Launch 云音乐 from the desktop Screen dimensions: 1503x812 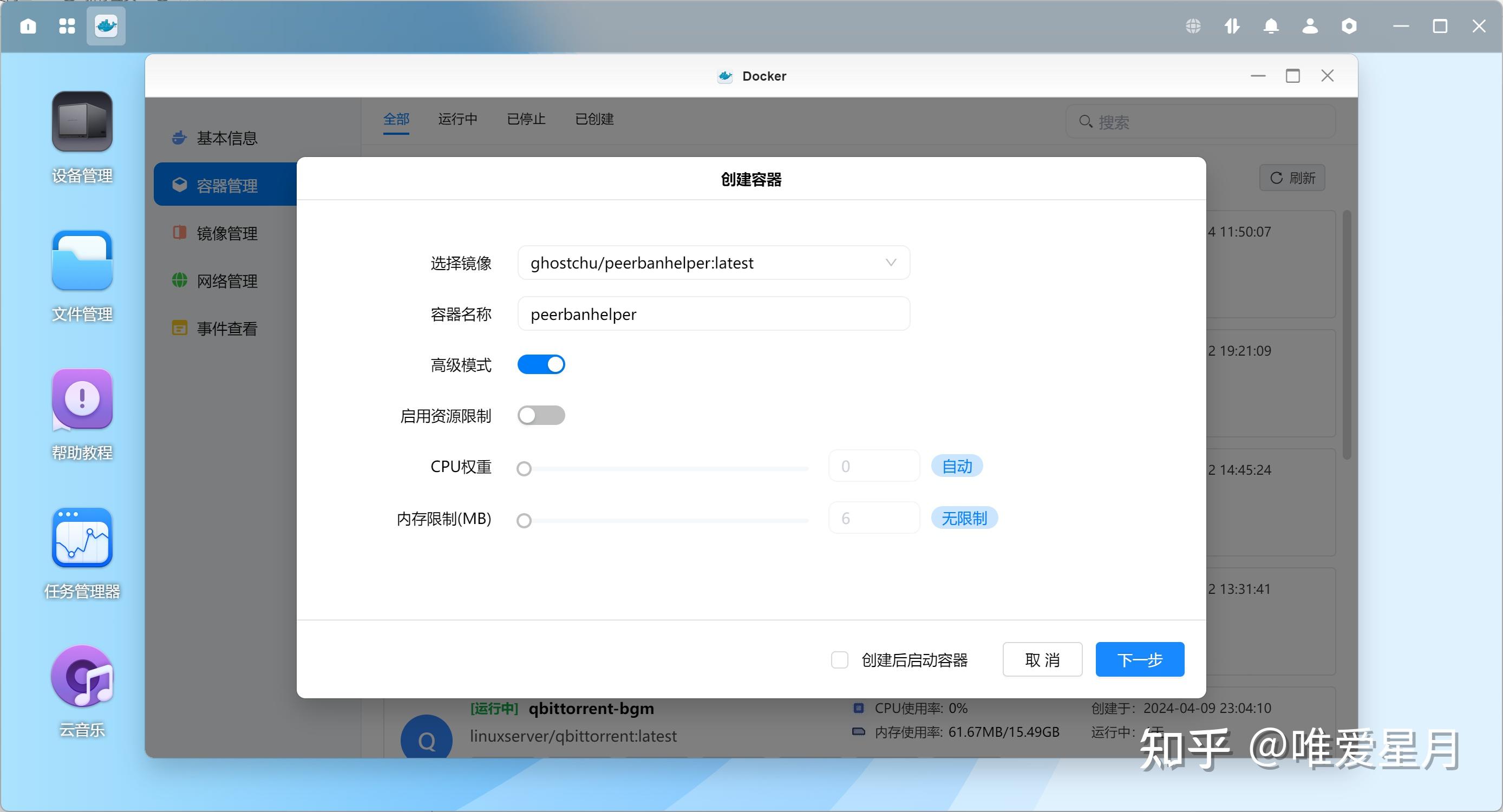pyautogui.click(x=82, y=677)
